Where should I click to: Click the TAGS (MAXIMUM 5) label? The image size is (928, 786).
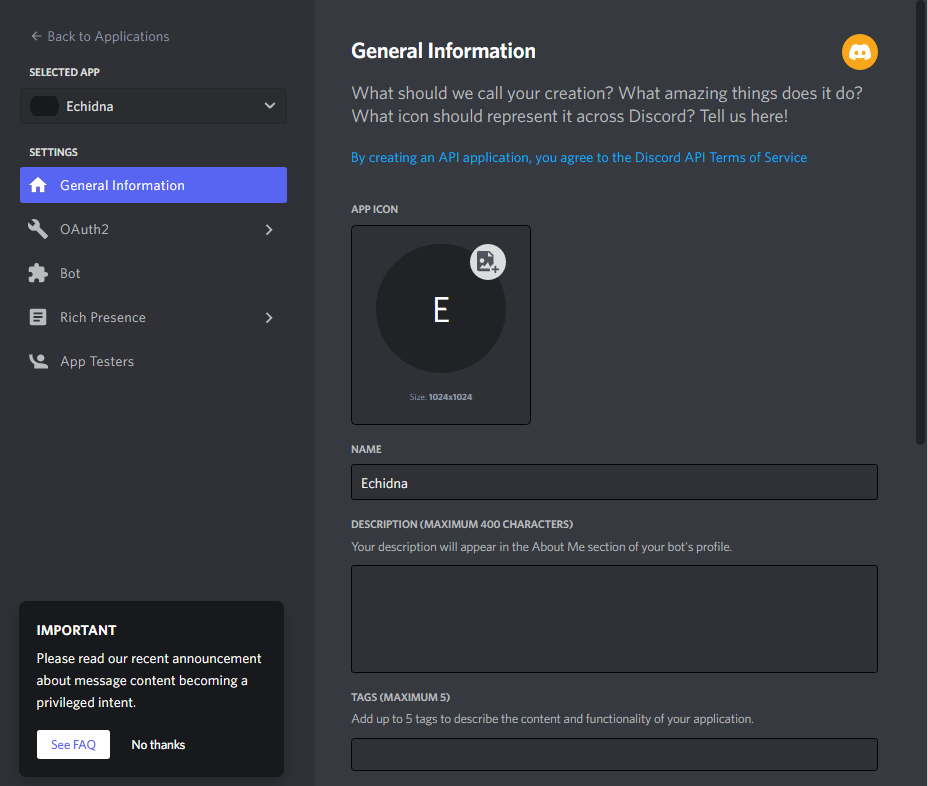401,697
